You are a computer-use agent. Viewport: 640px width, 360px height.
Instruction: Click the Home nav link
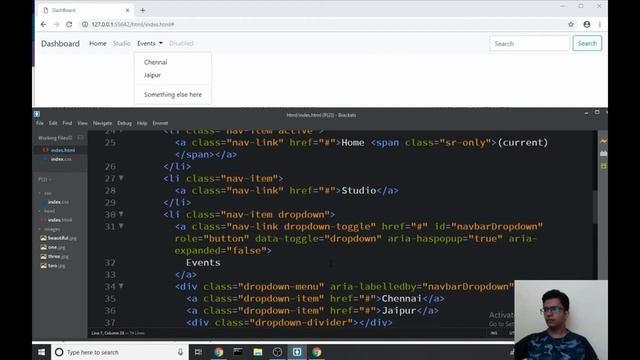[98, 43]
